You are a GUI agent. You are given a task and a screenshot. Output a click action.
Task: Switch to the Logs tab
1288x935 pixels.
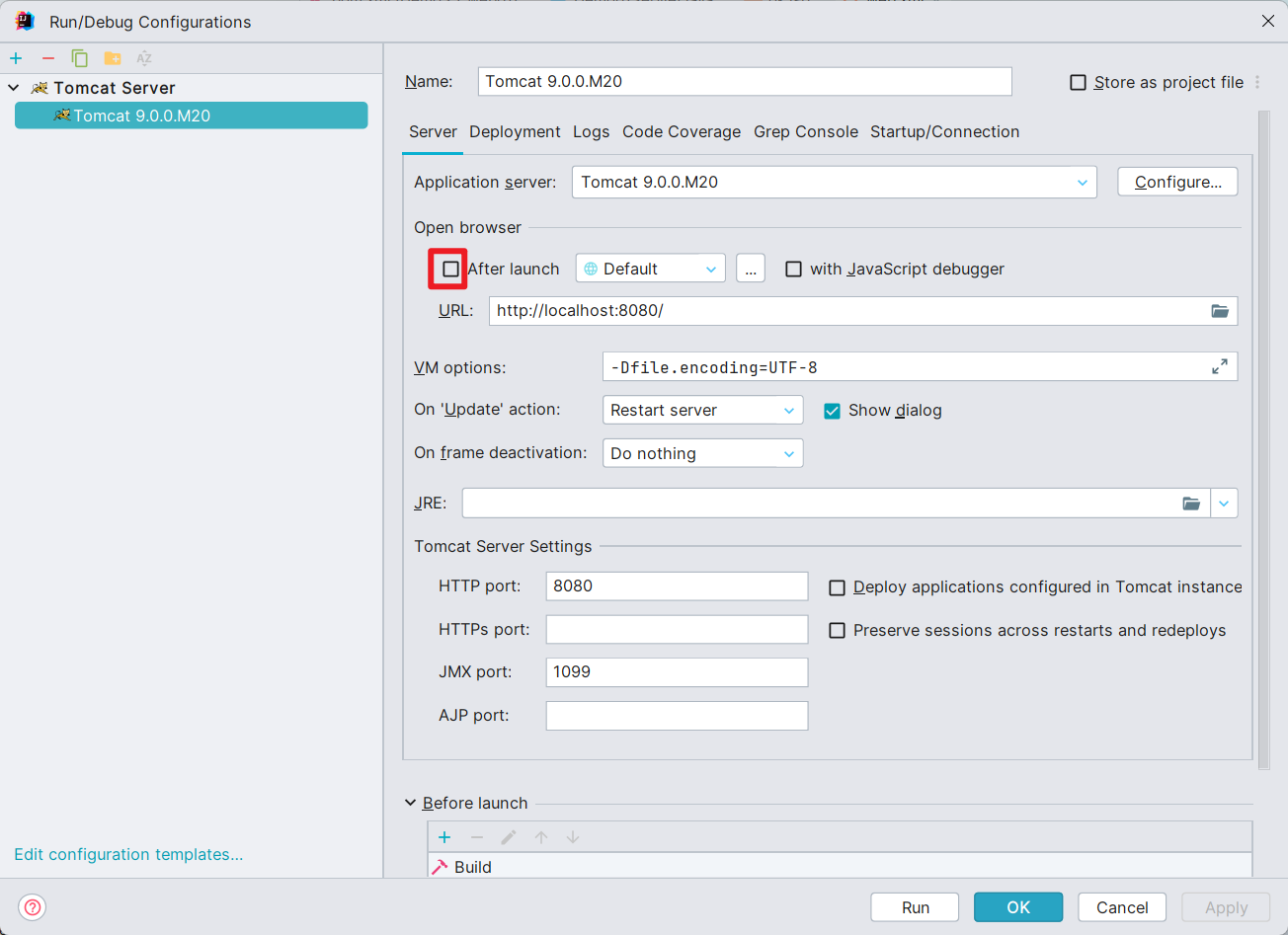coord(591,132)
